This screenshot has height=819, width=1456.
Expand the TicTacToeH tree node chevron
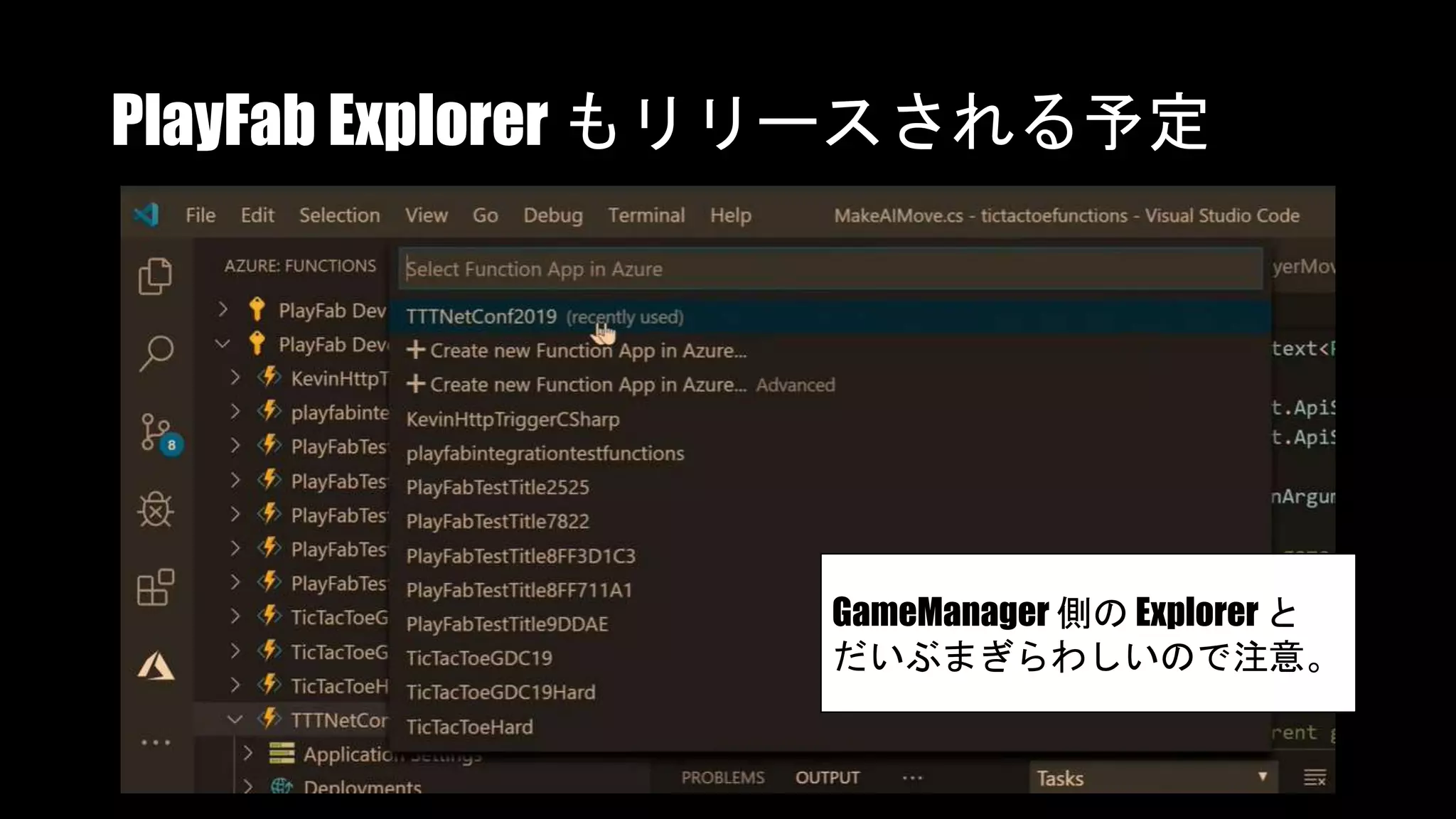(235, 685)
